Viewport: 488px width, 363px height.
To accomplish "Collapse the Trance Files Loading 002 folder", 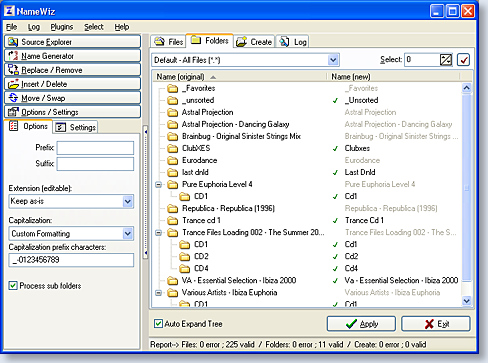I will click(x=159, y=232).
